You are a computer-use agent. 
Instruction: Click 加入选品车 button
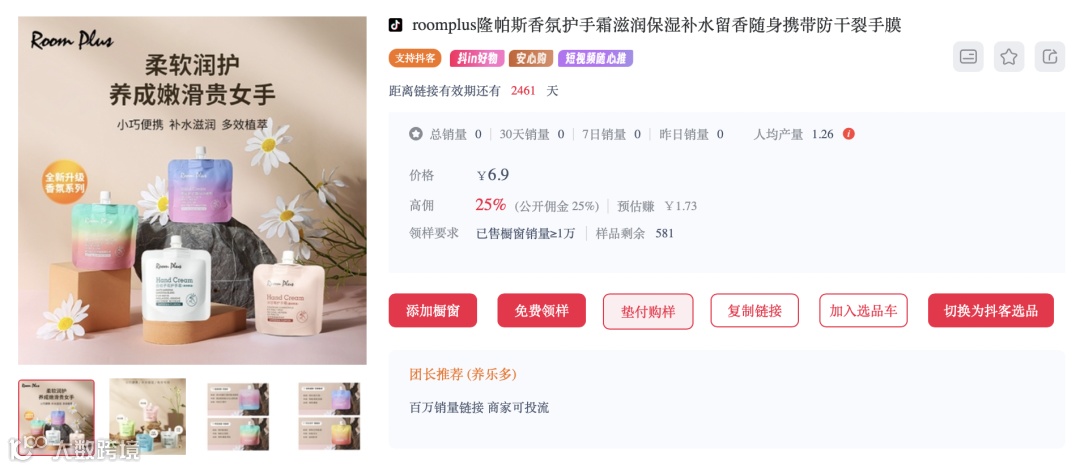click(863, 311)
